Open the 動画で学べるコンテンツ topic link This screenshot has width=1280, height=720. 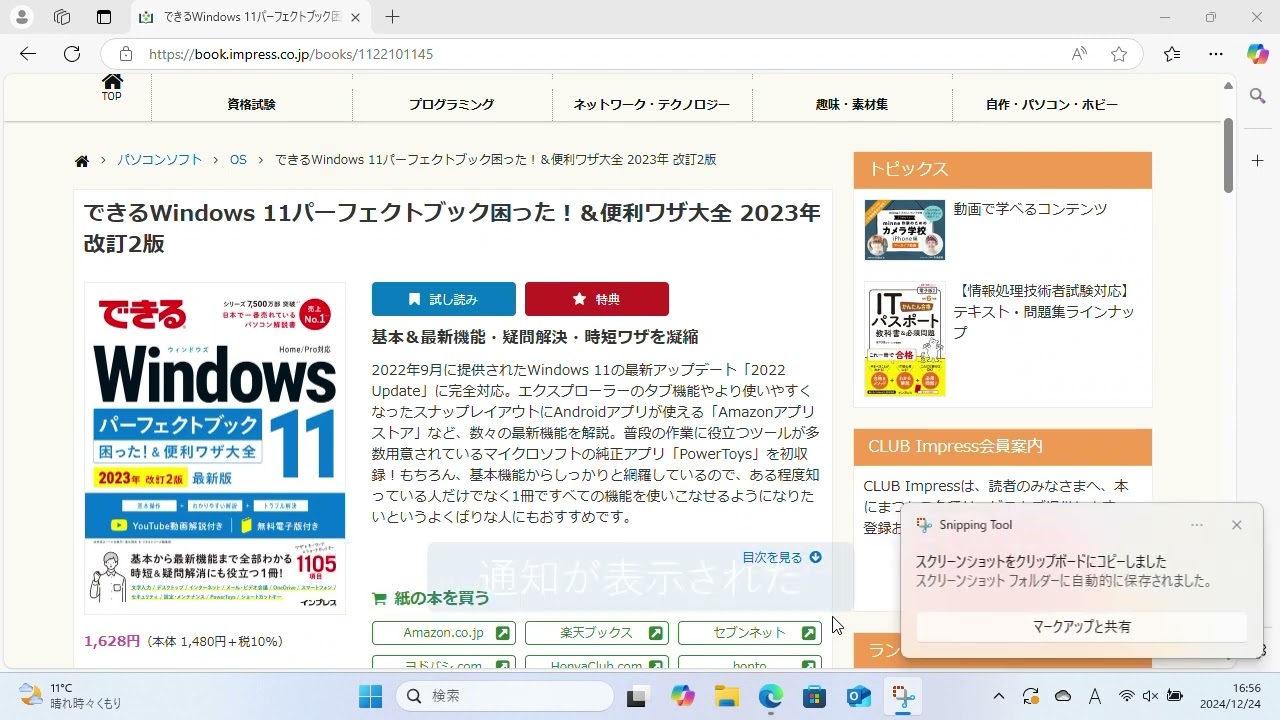click(x=1030, y=209)
